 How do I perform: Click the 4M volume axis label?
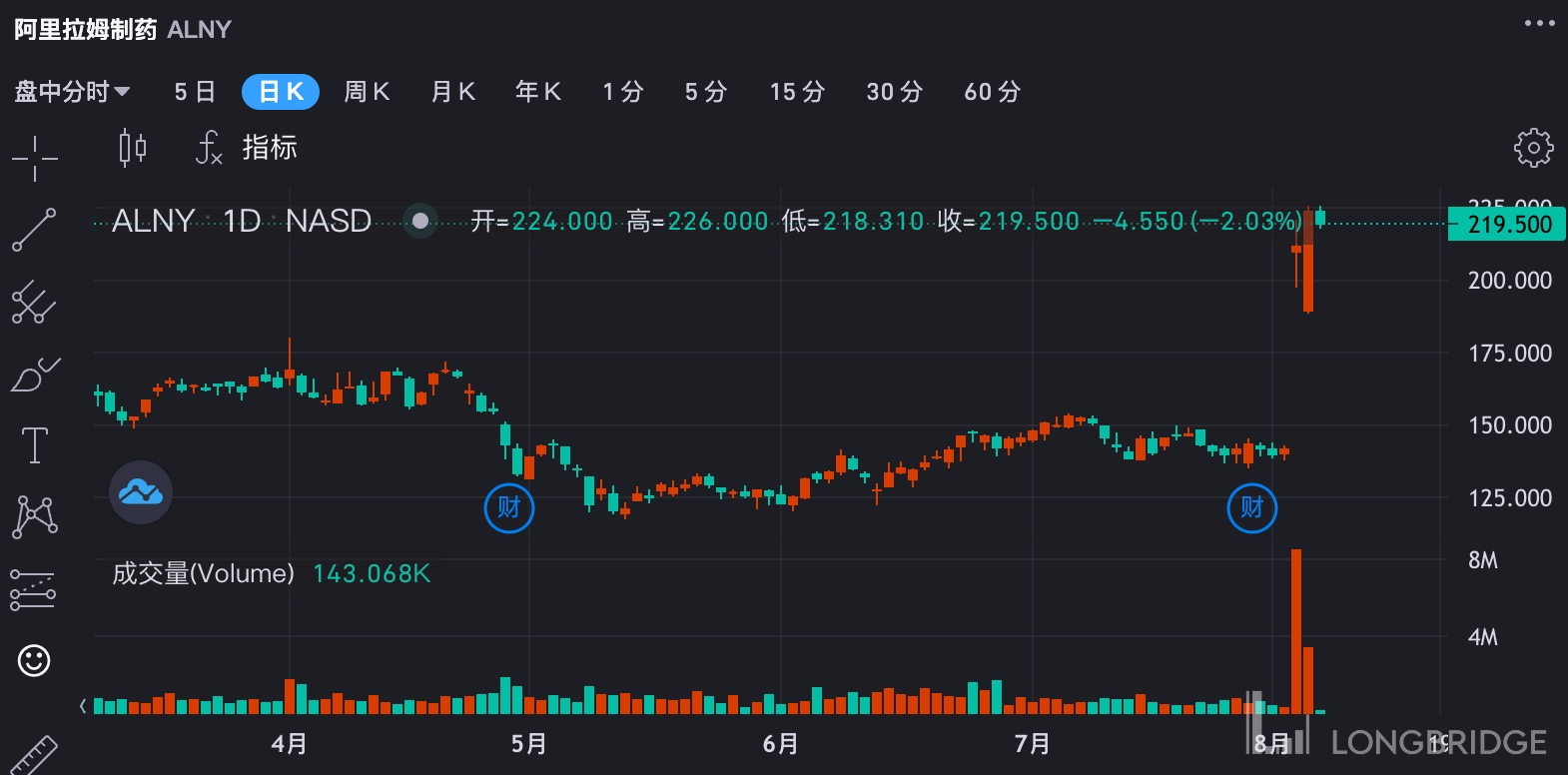click(x=1483, y=637)
